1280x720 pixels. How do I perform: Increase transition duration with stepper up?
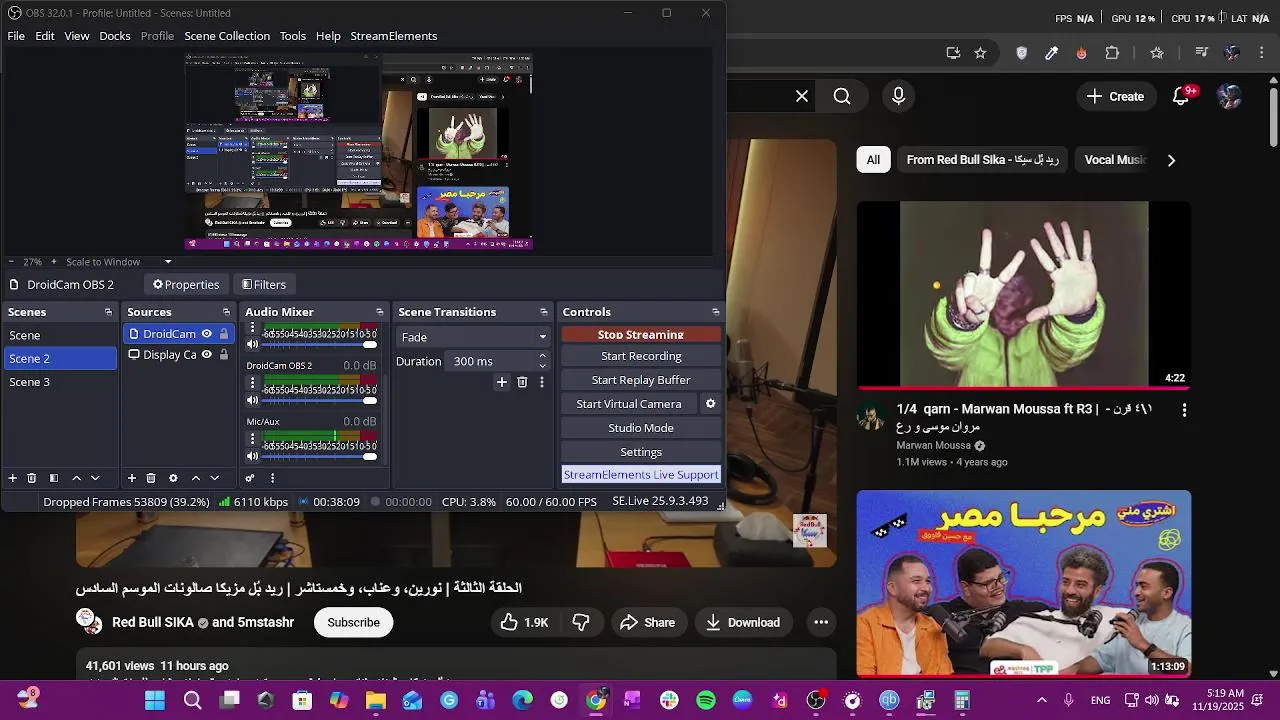pos(543,356)
